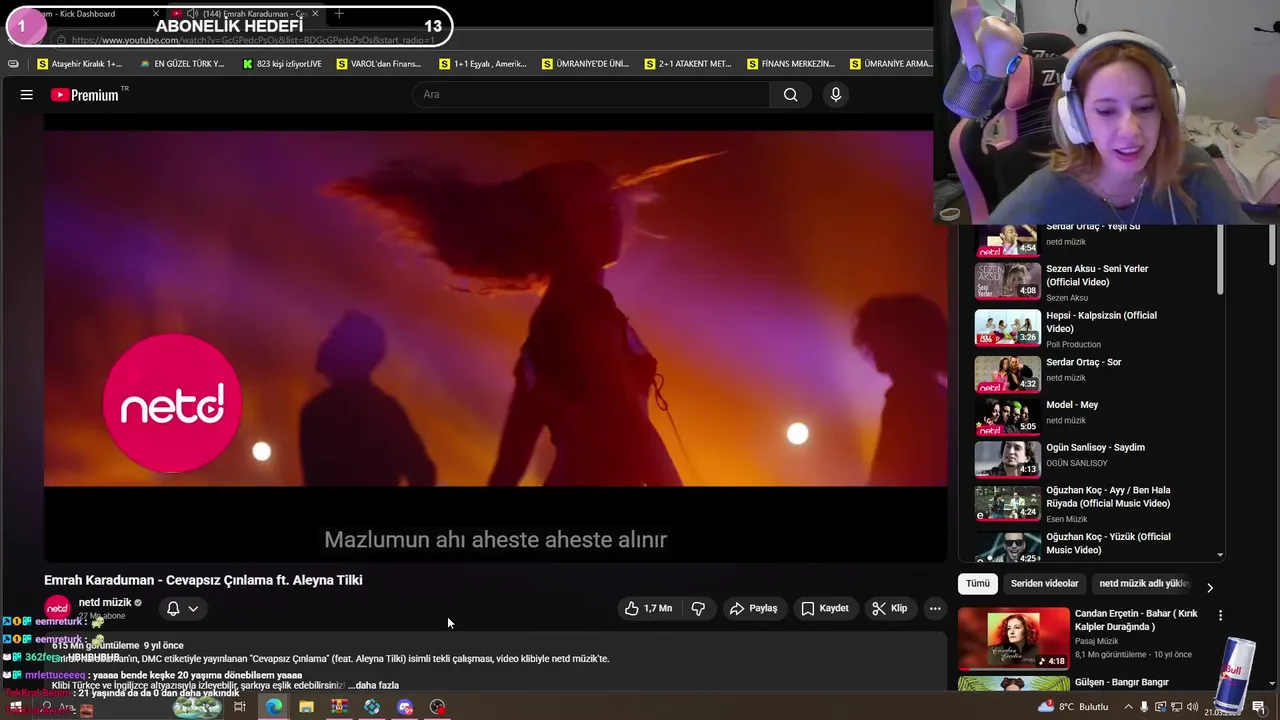Image resolution: width=1280 pixels, height=720 pixels.
Task: Select the Seriden videolar chip
Action: (x=1044, y=583)
